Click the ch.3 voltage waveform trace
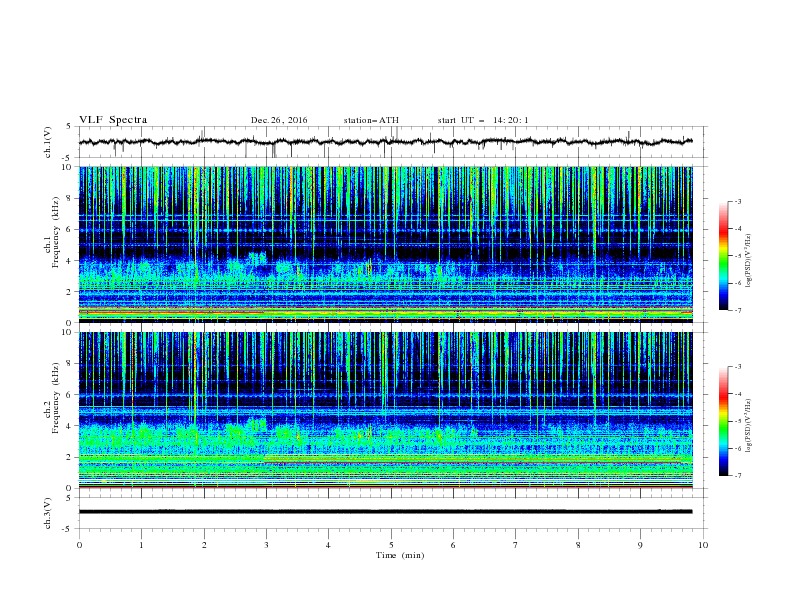 pyautogui.click(x=386, y=512)
